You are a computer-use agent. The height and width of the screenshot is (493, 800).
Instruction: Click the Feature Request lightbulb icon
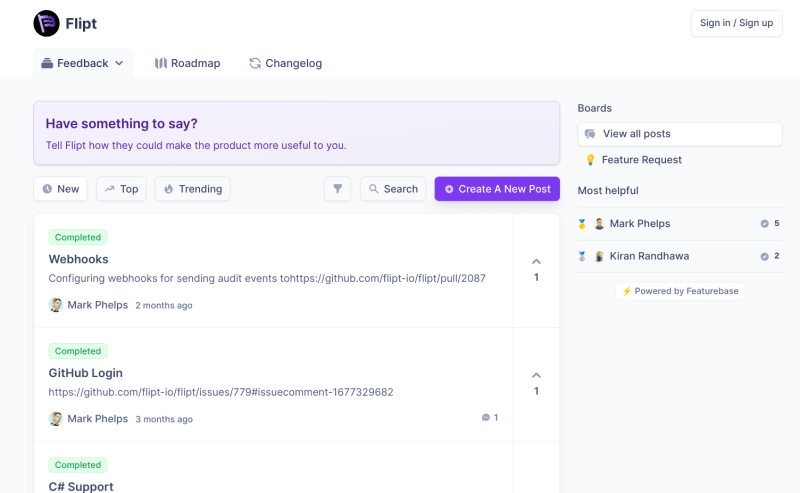(590, 160)
